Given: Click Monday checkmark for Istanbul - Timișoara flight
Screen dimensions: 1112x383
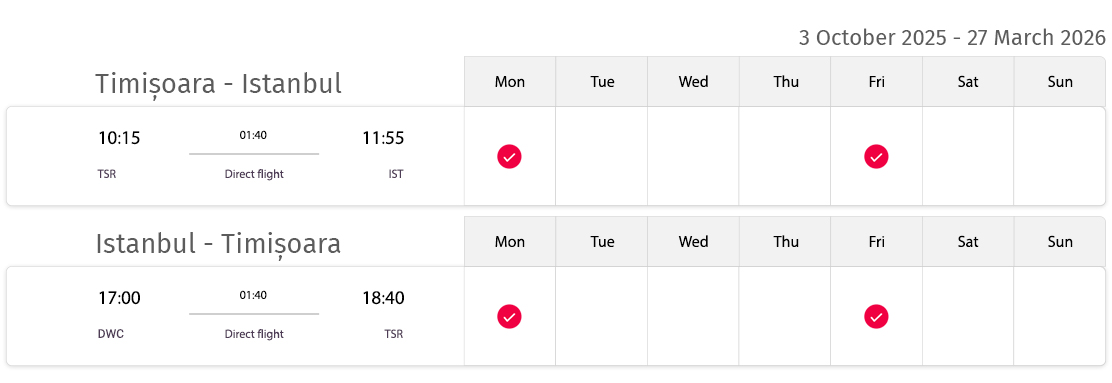Looking at the screenshot, I should (x=509, y=316).
